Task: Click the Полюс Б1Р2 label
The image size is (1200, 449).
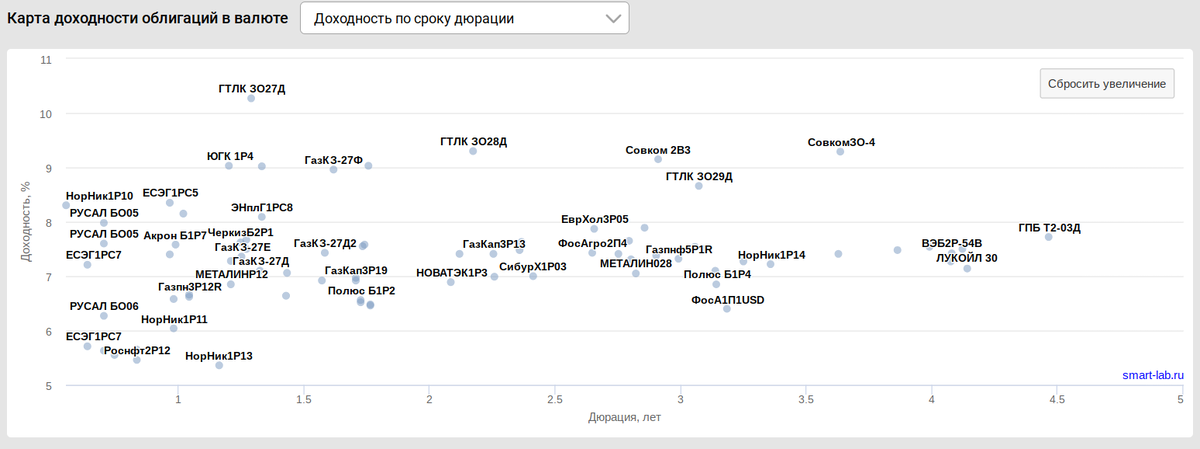Action: (362, 291)
